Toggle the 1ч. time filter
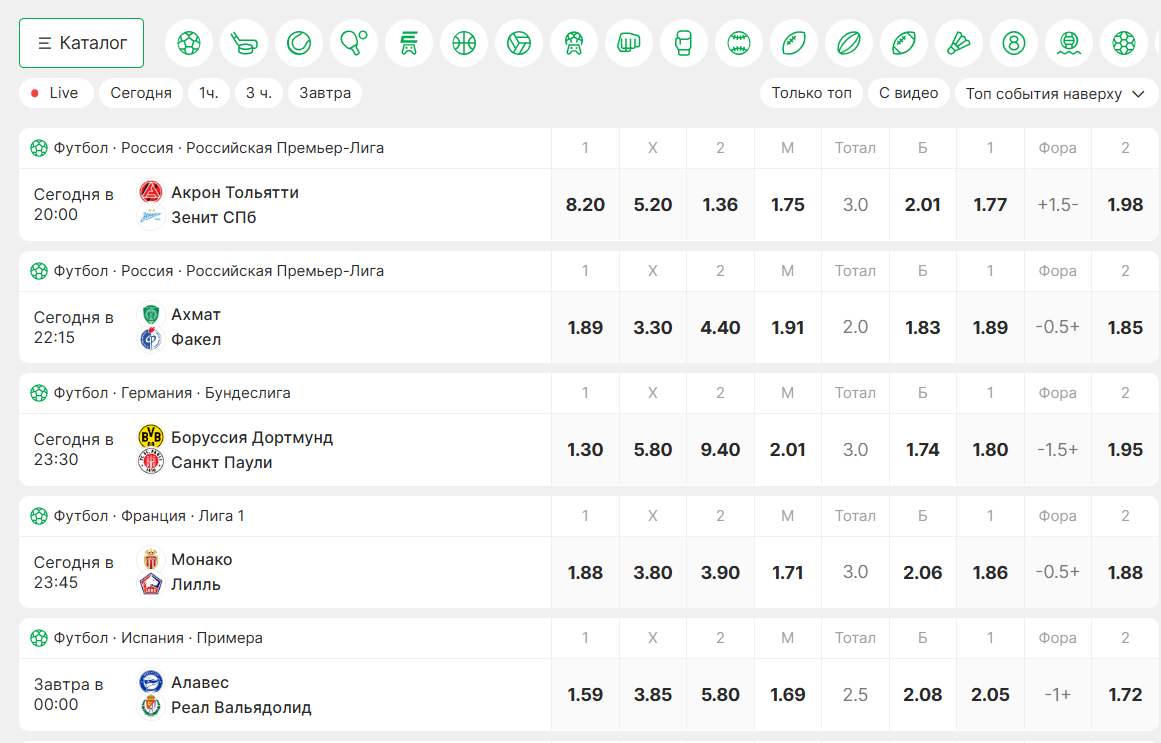This screenshot has height=743, width=1161. [x=209, y=93]
